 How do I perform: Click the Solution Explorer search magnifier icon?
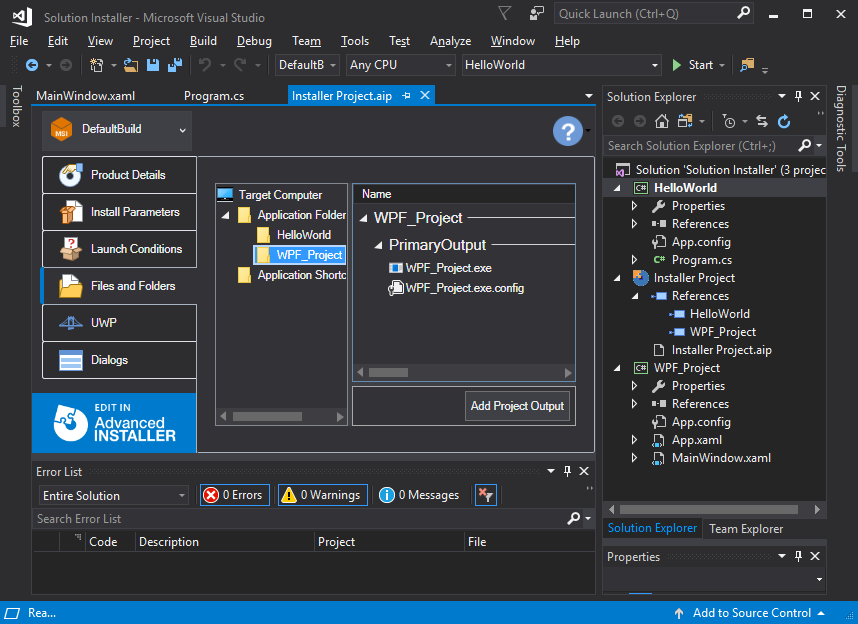coord(804,146)
